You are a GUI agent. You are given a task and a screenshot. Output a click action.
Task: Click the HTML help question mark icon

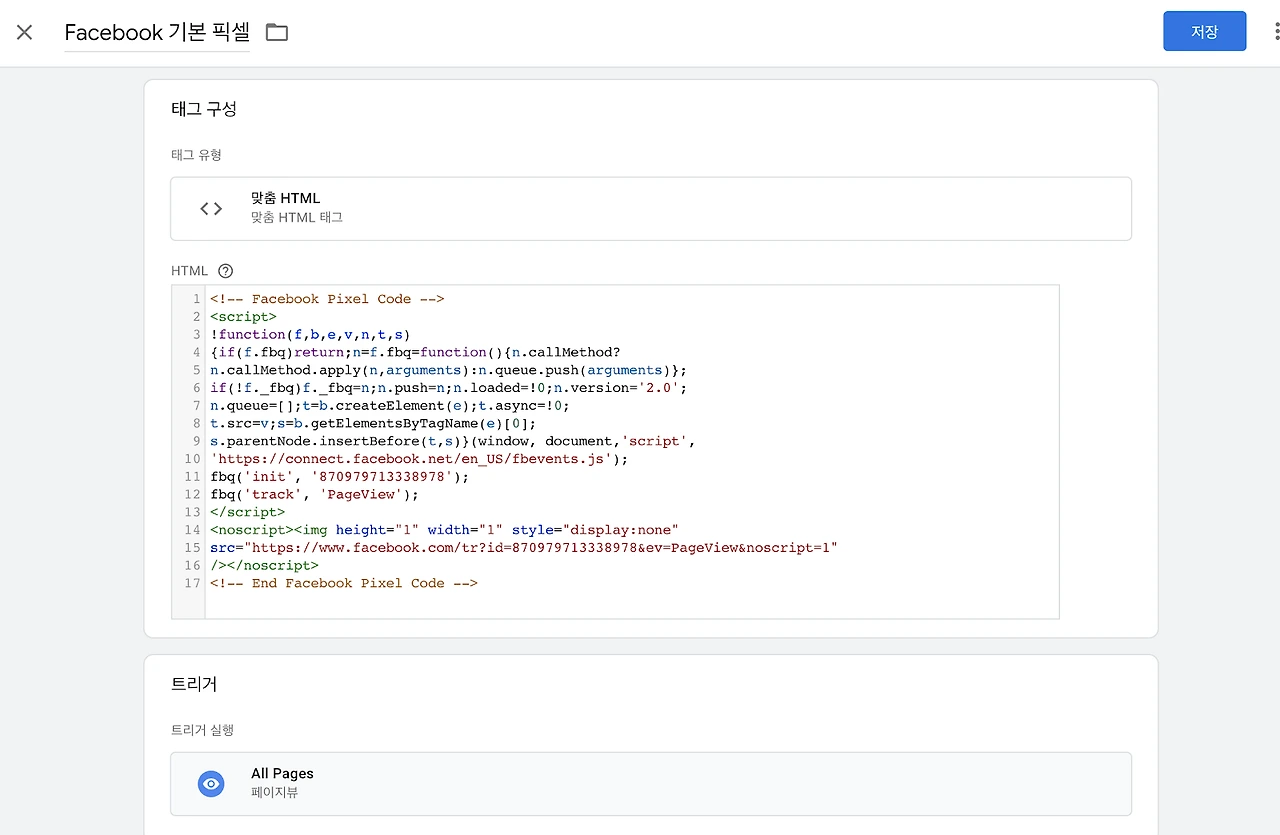225,270
